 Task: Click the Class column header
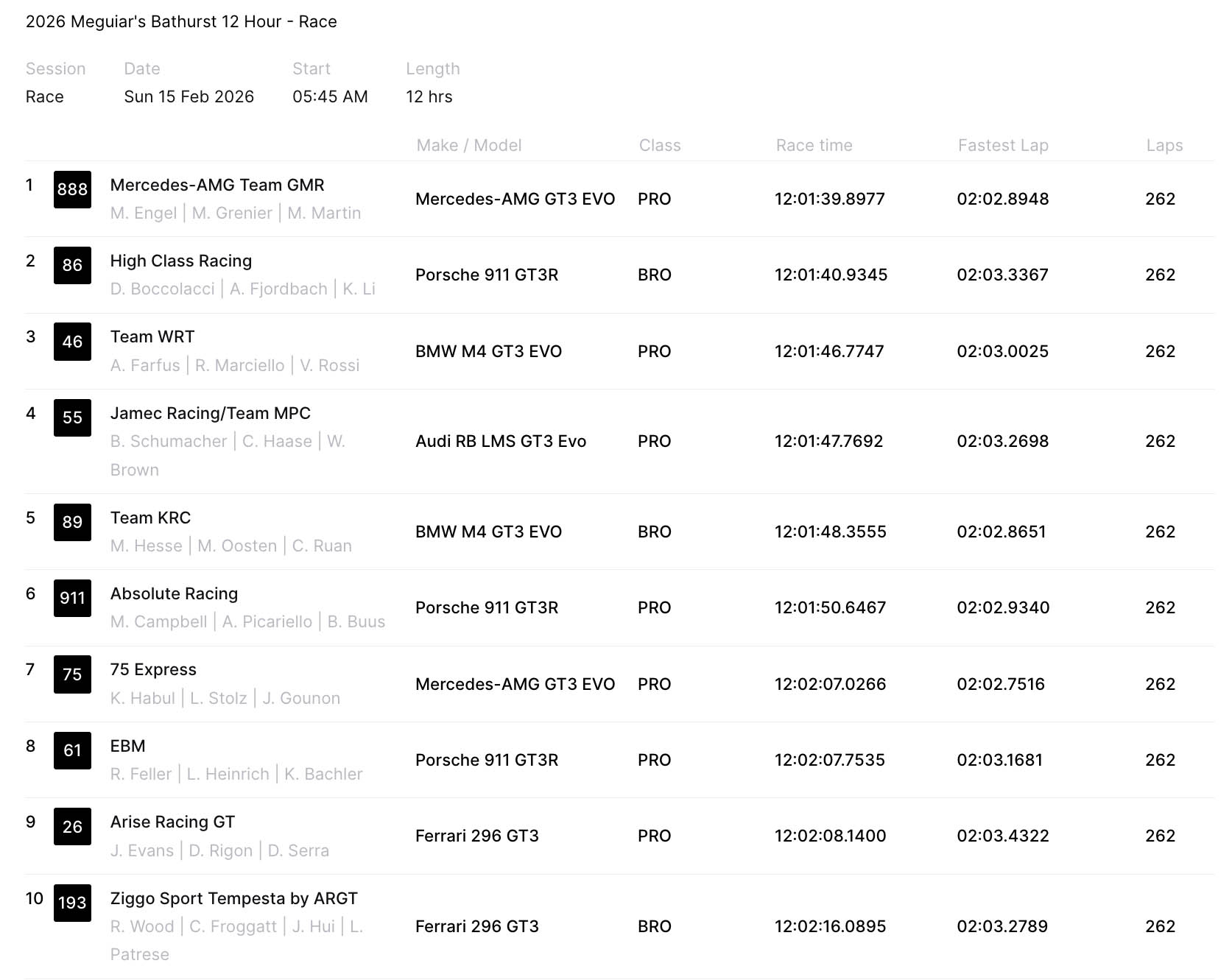coord(660,145)
